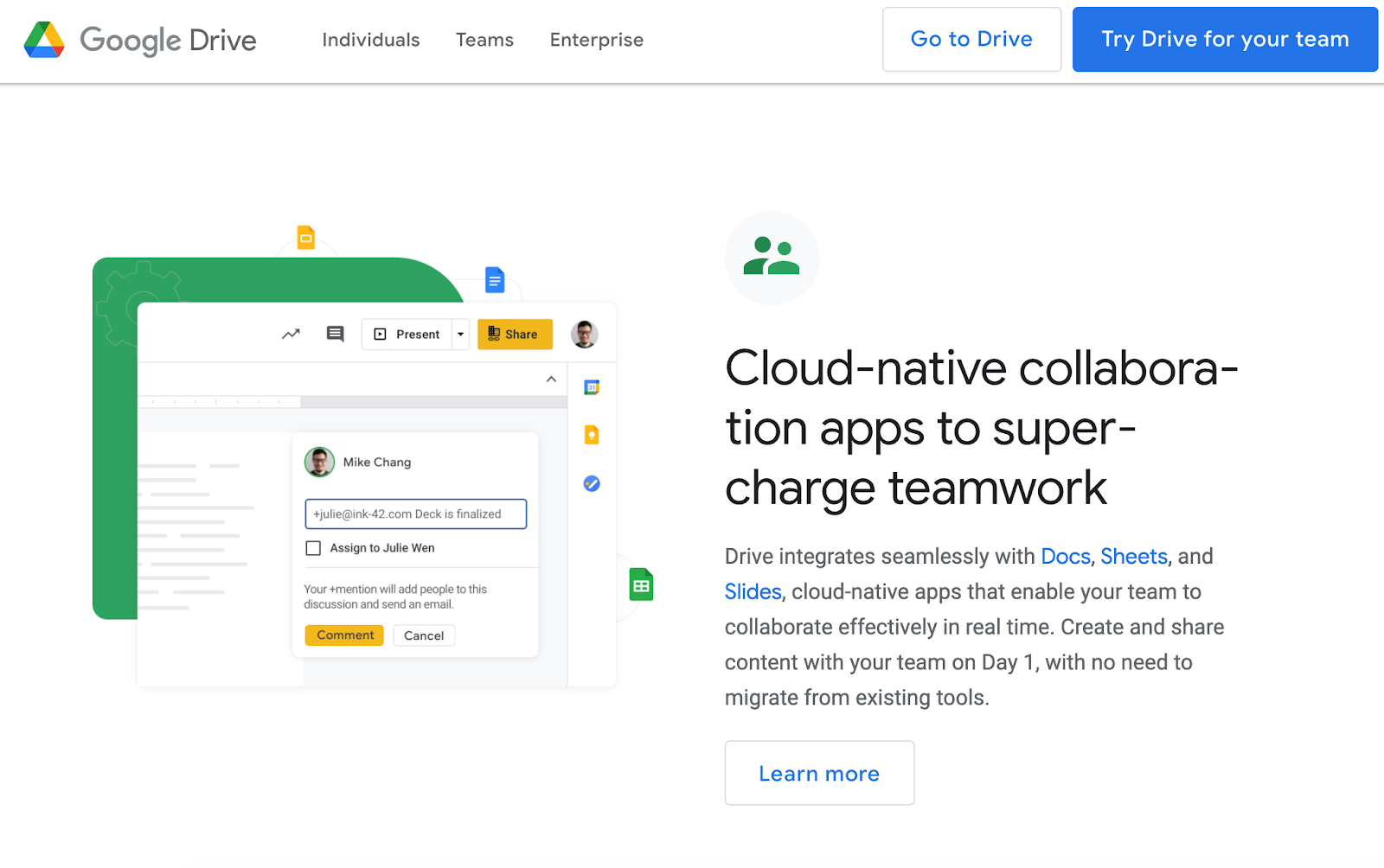Click the yellow Google Slides icon
Image resolution: width=1384 pixels, height=868 pixels.
pyautogui.click(x=306, y=237)
